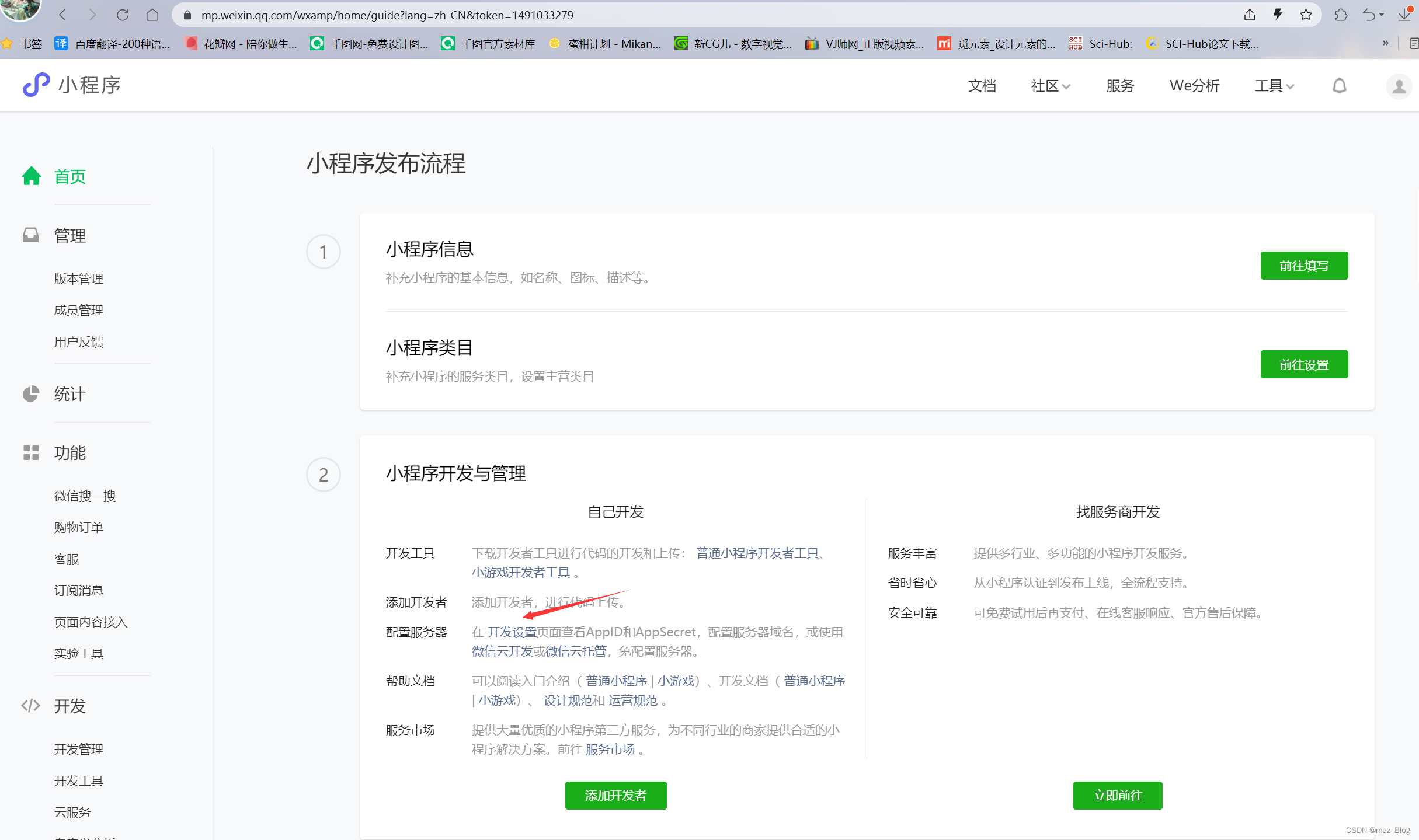The width and height of the screenshot is (1419, 840).
Task: Click the 添加开发者 green button
Action: 615,796
